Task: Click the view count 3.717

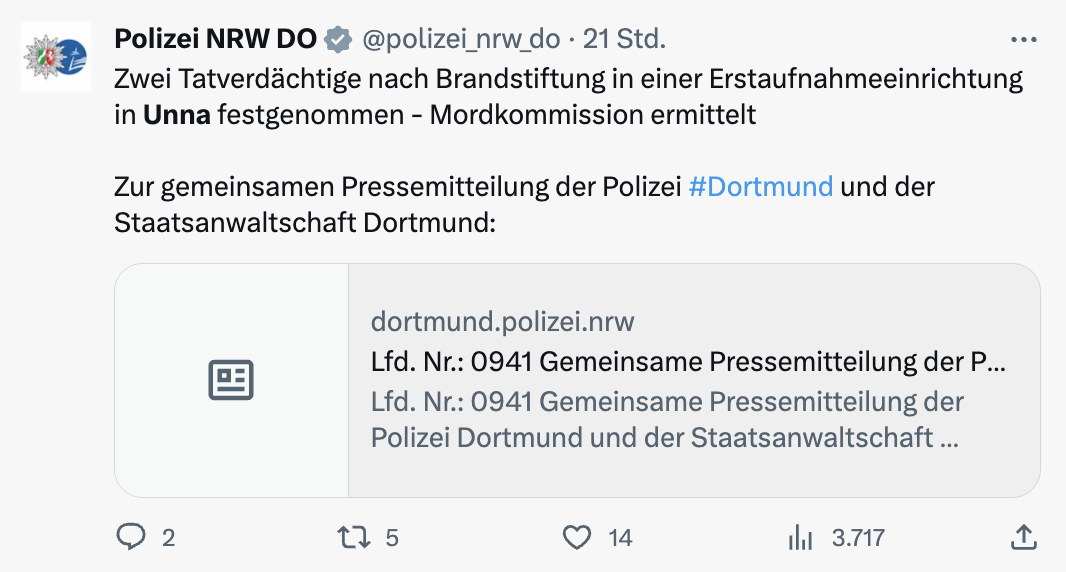Action: pos(858,538)
